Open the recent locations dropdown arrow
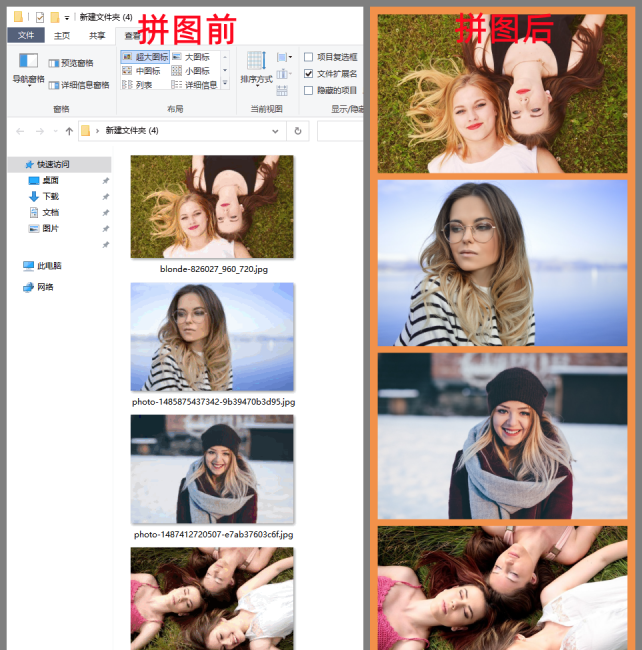The height and width of the screenshot is (650, 642). pyautogui.click(x=56, y=131)
